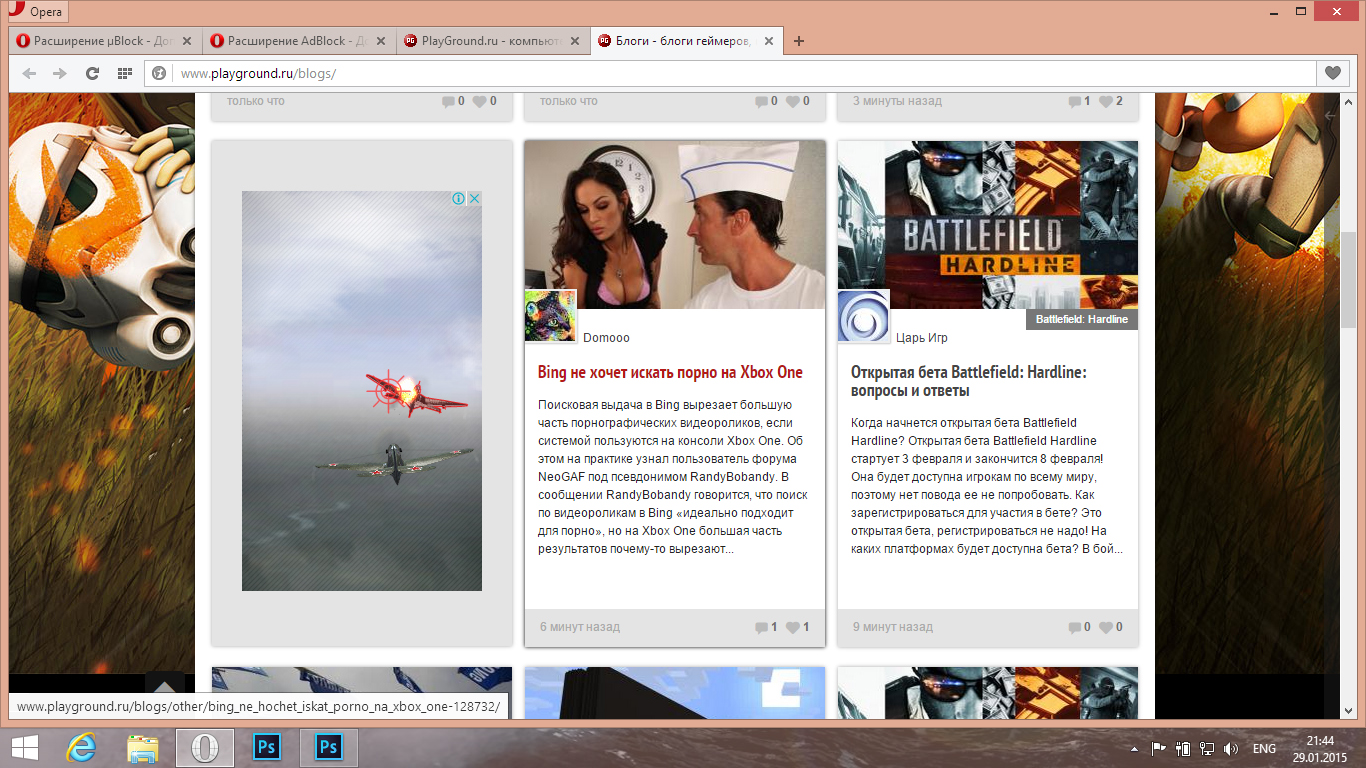Click the Forward navigation arrow
Screen dimensions: 1366x768
60,73
